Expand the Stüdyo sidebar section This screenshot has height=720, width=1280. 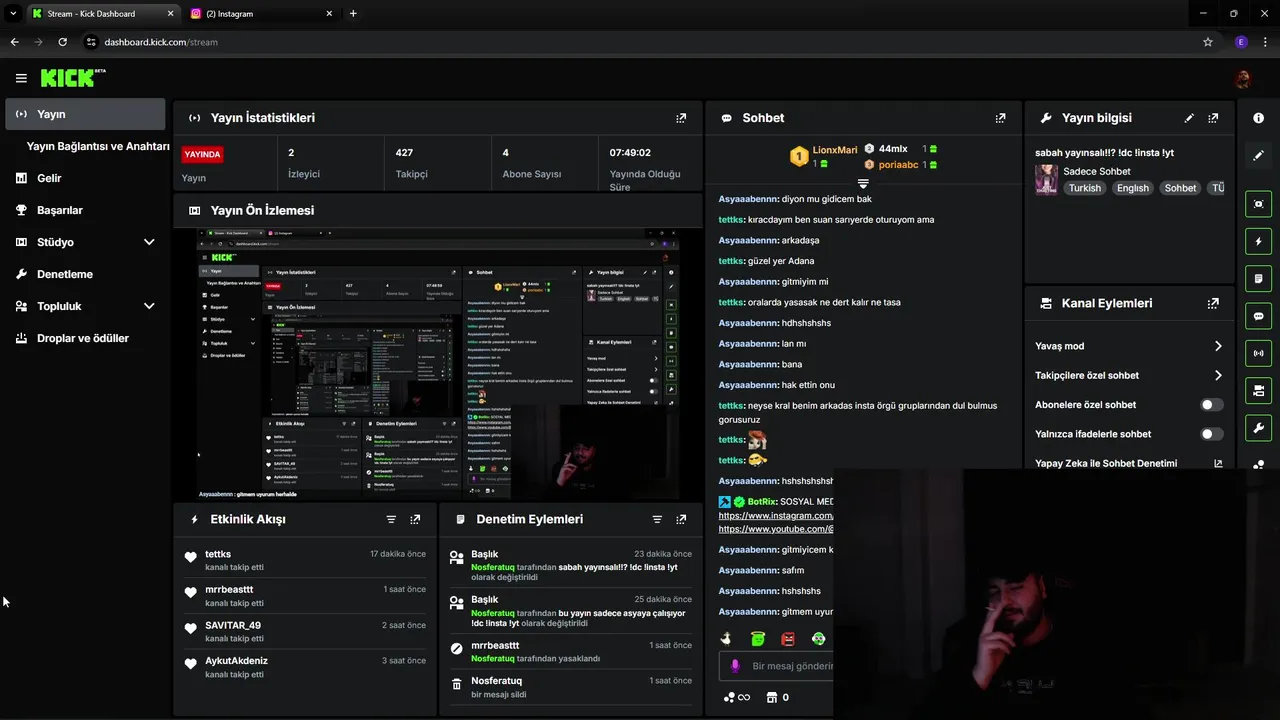(x=149, y=242)
